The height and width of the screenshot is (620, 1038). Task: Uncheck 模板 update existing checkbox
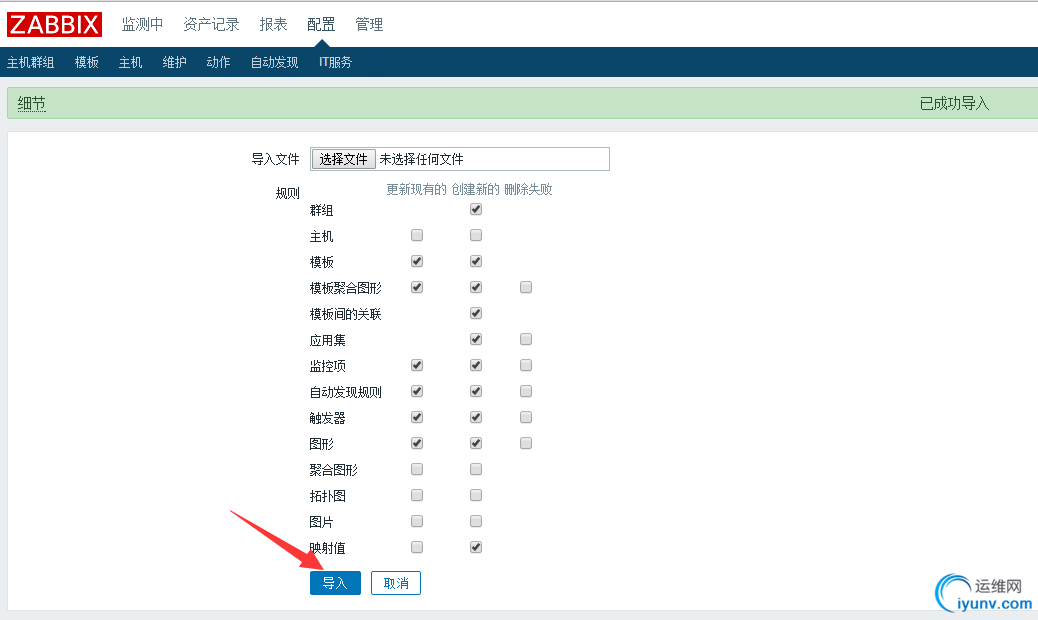click(x=417, y=261)
